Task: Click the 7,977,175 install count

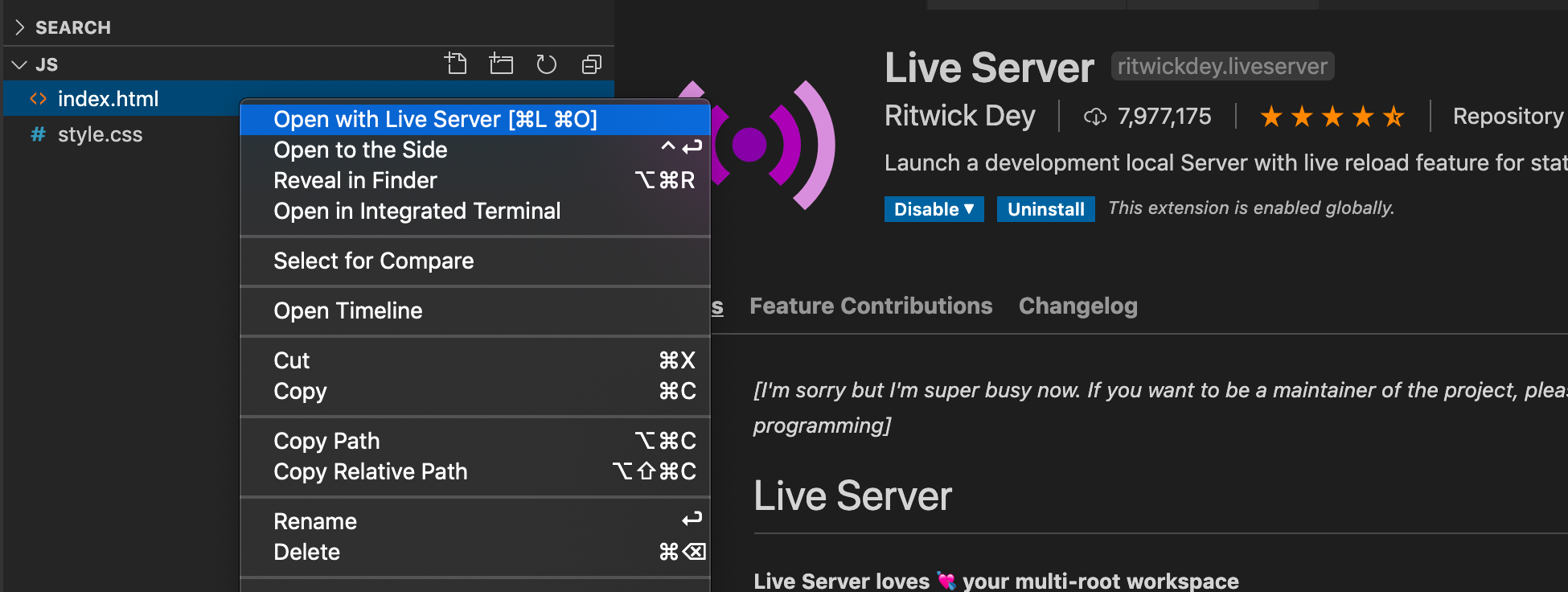Action: click(1164, 117)
